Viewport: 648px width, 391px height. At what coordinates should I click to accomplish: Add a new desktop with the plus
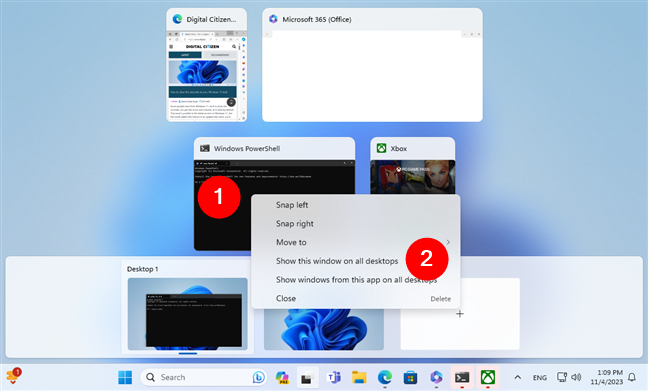(460, 314)
